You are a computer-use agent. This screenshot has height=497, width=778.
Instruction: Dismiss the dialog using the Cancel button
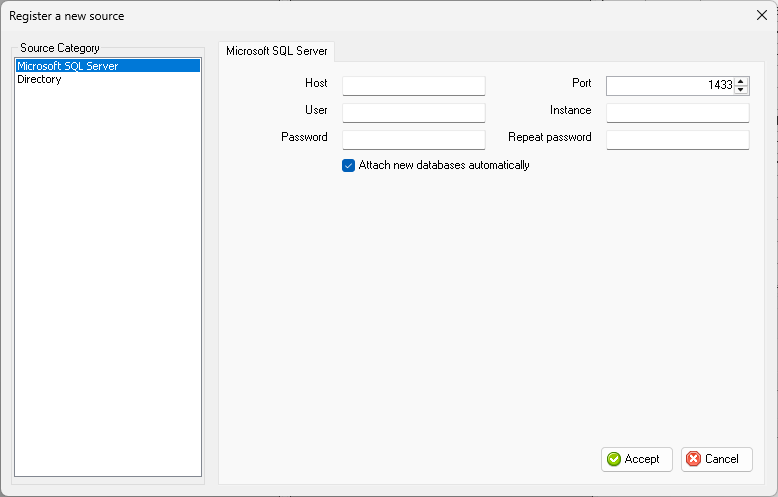[716, 459]
